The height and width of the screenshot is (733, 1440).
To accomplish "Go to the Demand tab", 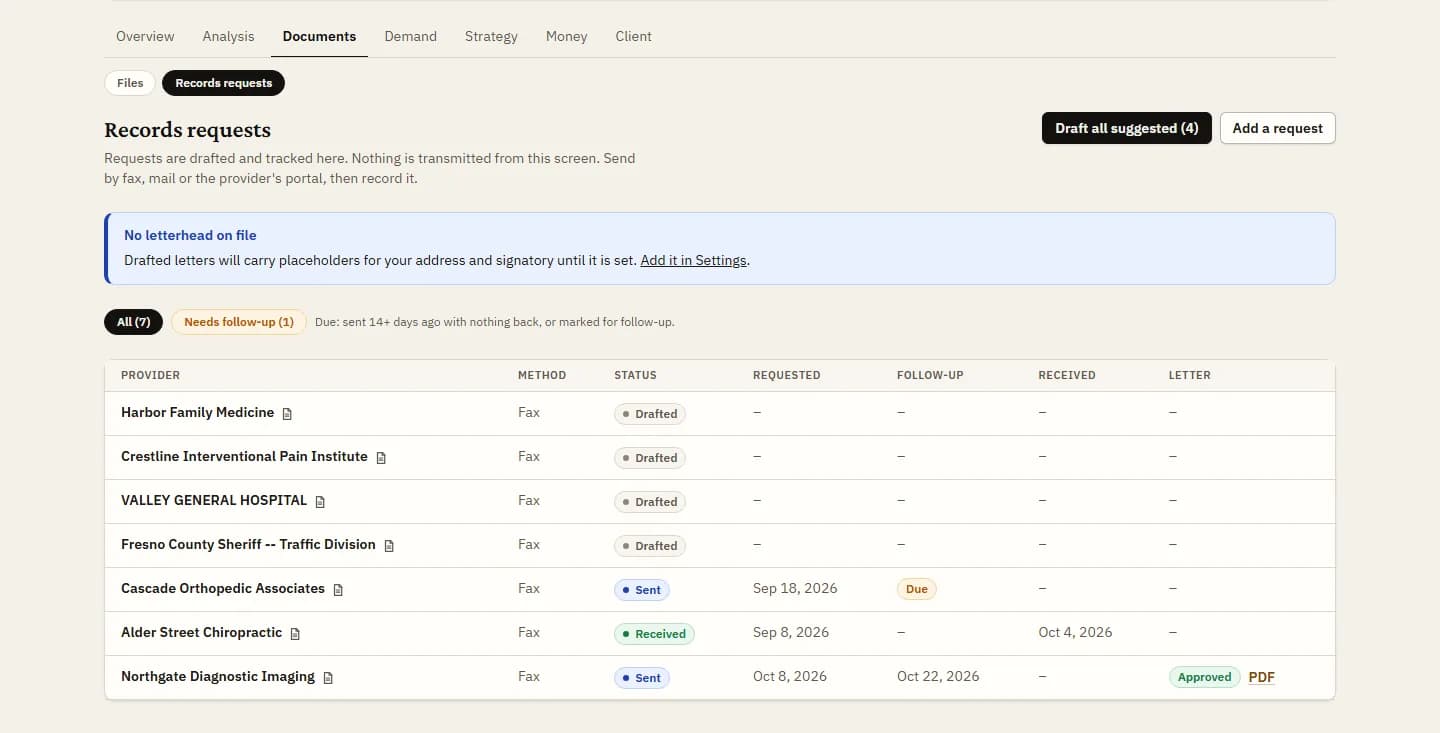I will pos(410,36).
